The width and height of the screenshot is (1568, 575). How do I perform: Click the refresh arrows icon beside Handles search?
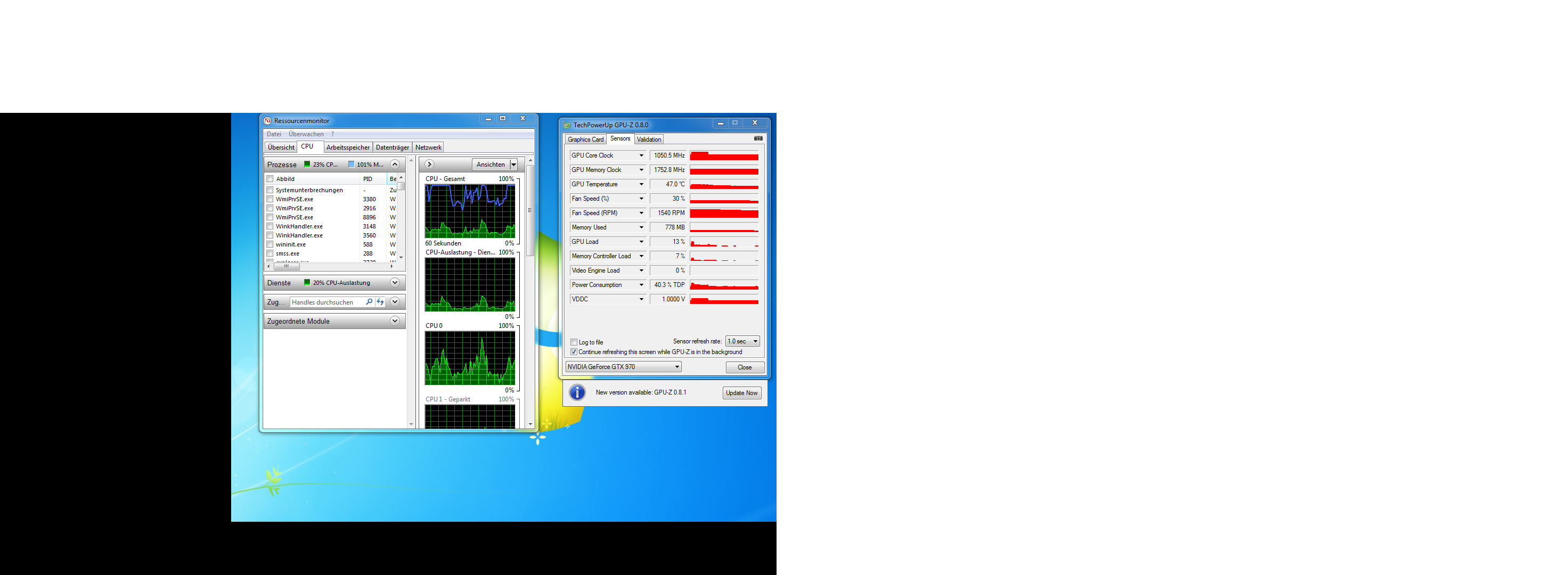click(x=380, y=302)
